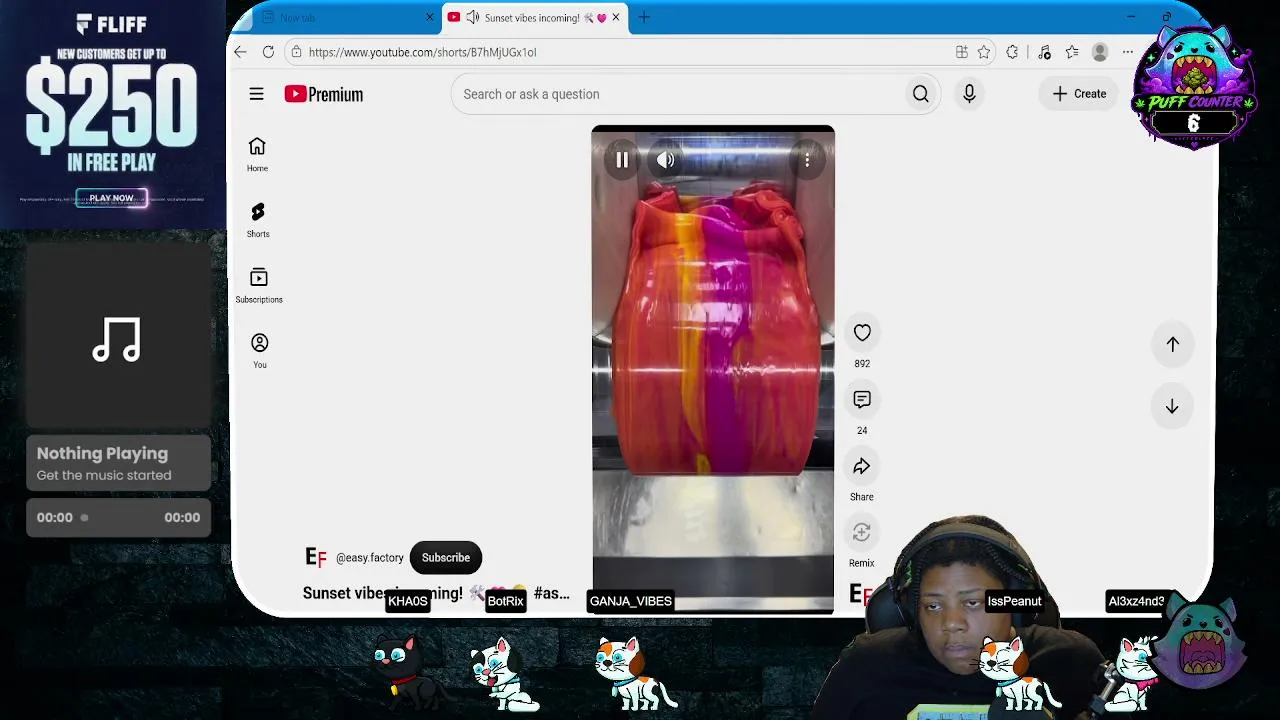The width and height of the screenshot is (1280, 720).
Task: Open Subscriptions in the sidebar
Action: coord(259,285)
